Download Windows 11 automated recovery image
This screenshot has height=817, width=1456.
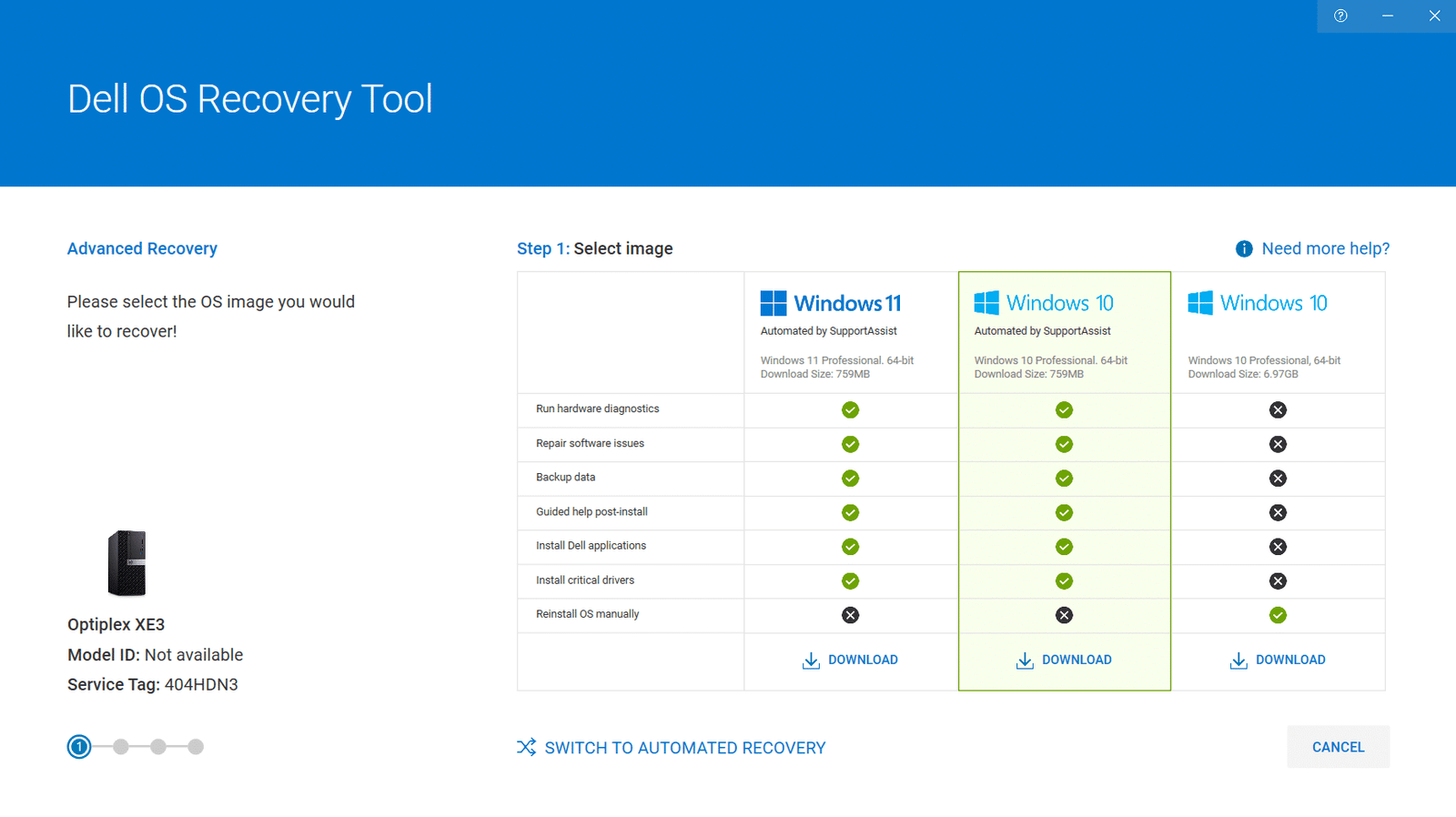click(850, 661)
